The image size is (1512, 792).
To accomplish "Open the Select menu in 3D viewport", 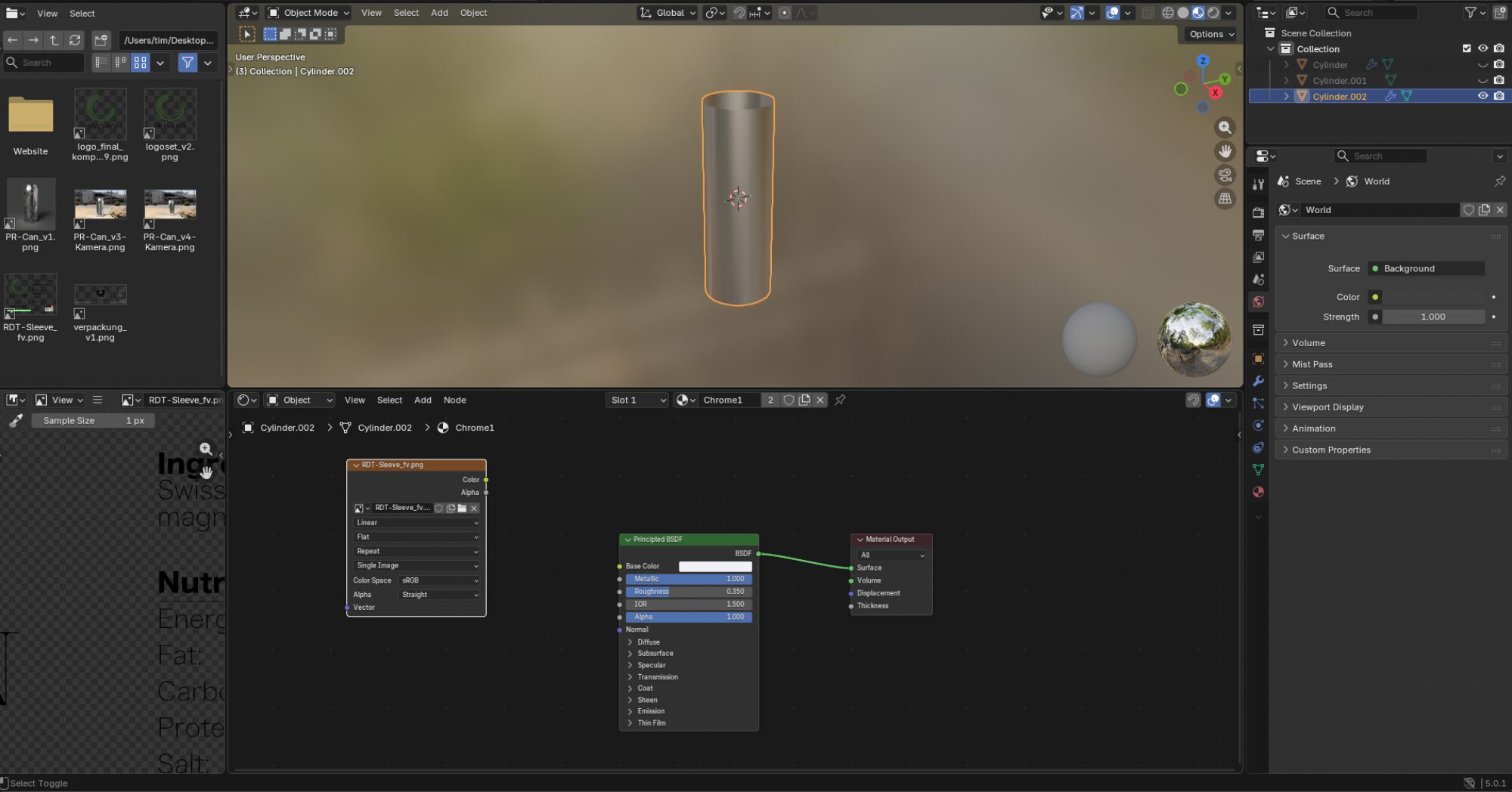I will (x=406, y=13).
